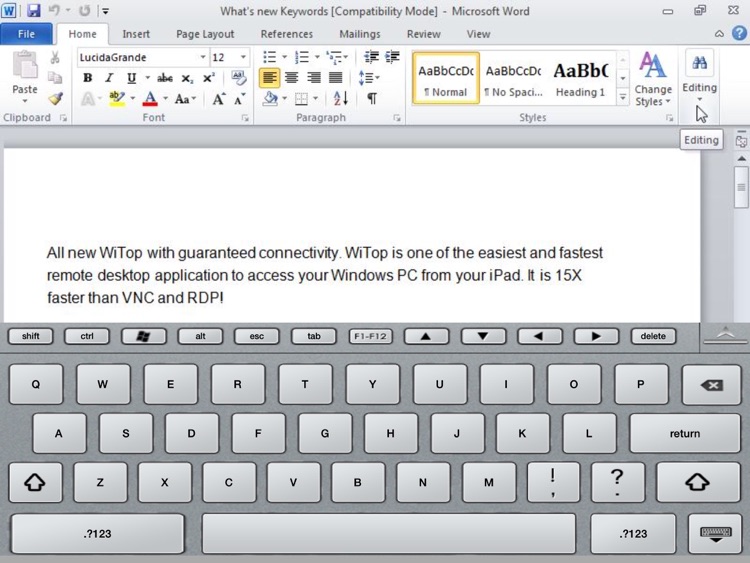
Task: Apply the Heading 1 style
Action: point(581,78)
